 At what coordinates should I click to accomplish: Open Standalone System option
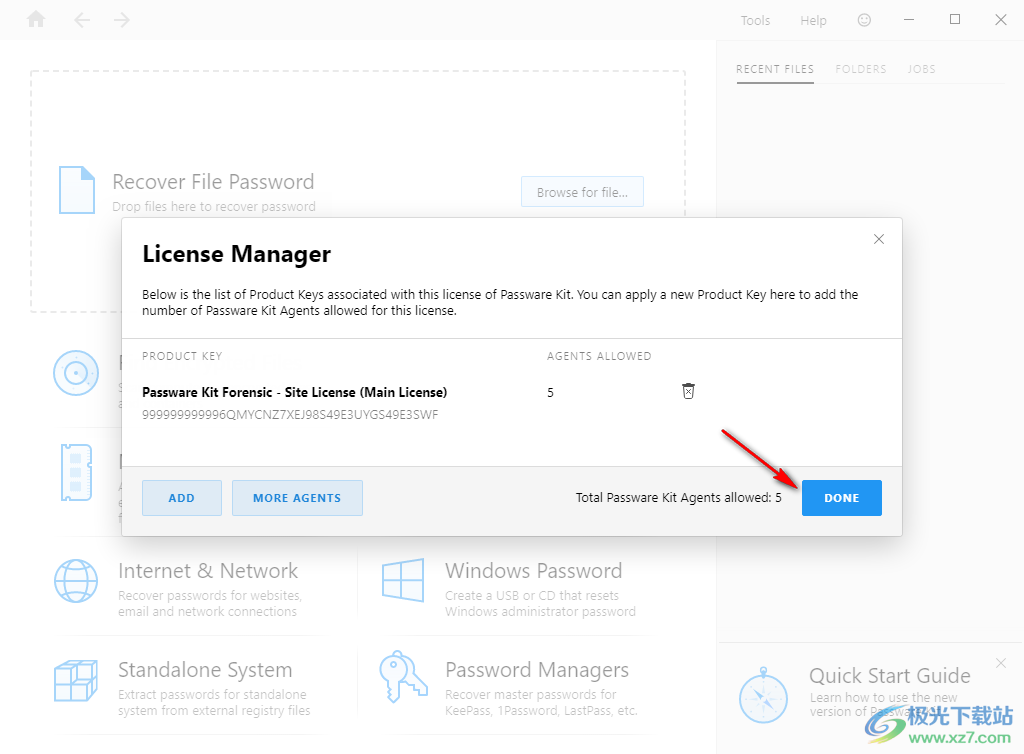coord(205,669)
